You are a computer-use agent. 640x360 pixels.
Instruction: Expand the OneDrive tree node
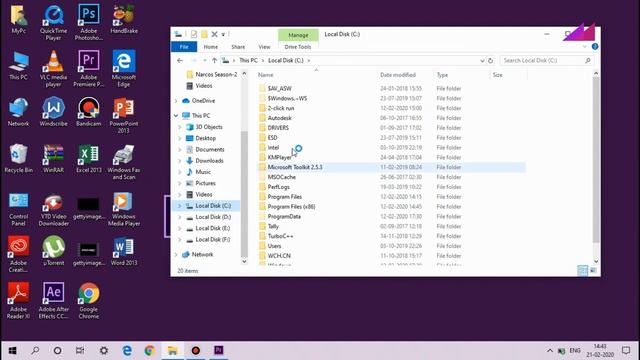[x=176, y=101]
